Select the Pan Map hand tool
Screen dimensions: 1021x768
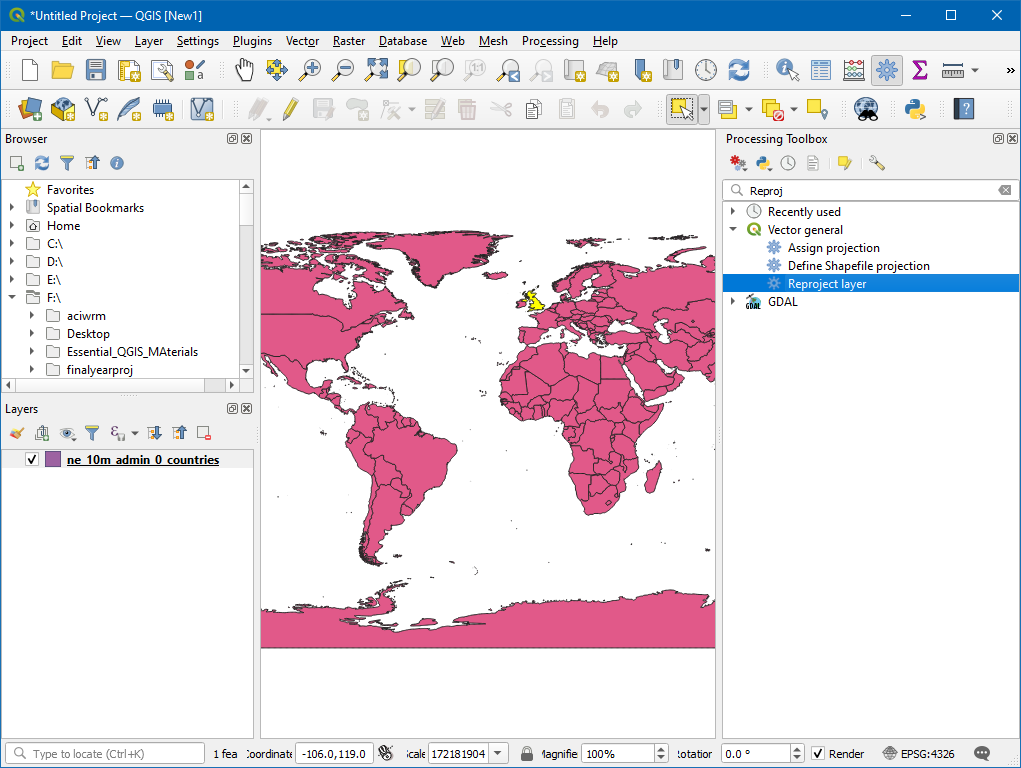[x=244, y=70]
